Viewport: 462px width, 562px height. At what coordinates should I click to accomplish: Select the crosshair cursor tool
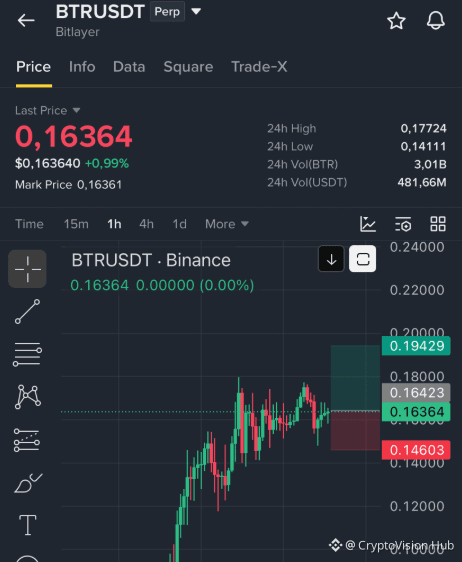tap(28, 269)
